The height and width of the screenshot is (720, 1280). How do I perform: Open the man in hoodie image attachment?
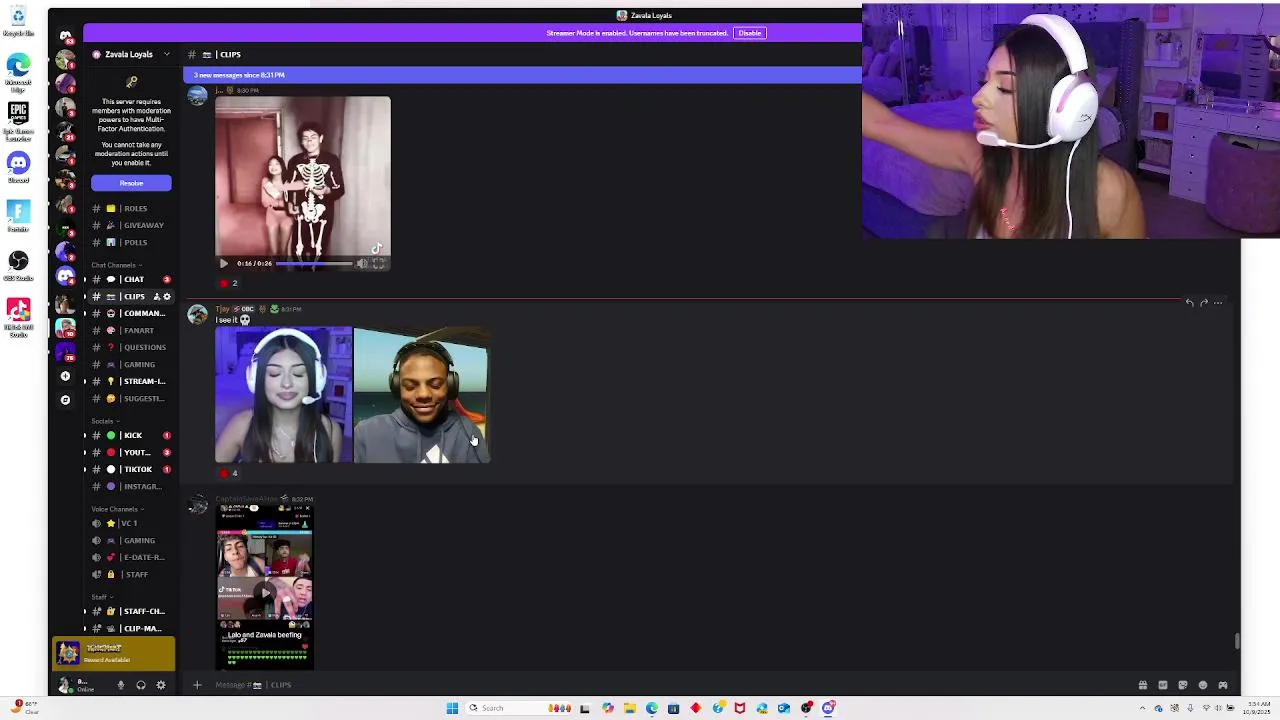point(421,395)
